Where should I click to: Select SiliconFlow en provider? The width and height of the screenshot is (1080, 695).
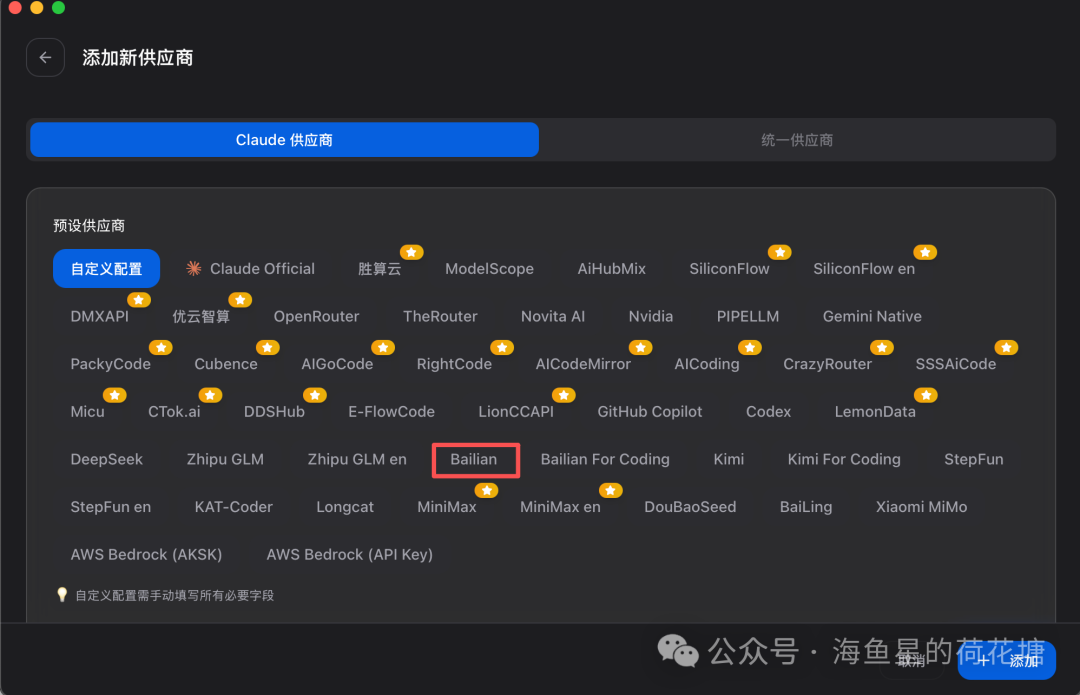coord(864,269)
